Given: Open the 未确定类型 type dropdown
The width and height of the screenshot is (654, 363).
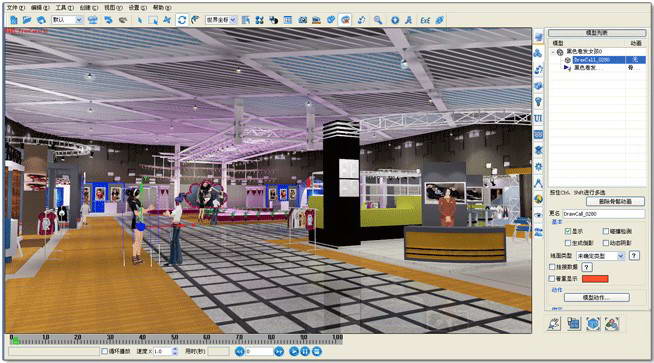Looking at the screenshot, I should click(x=600, y=256).
